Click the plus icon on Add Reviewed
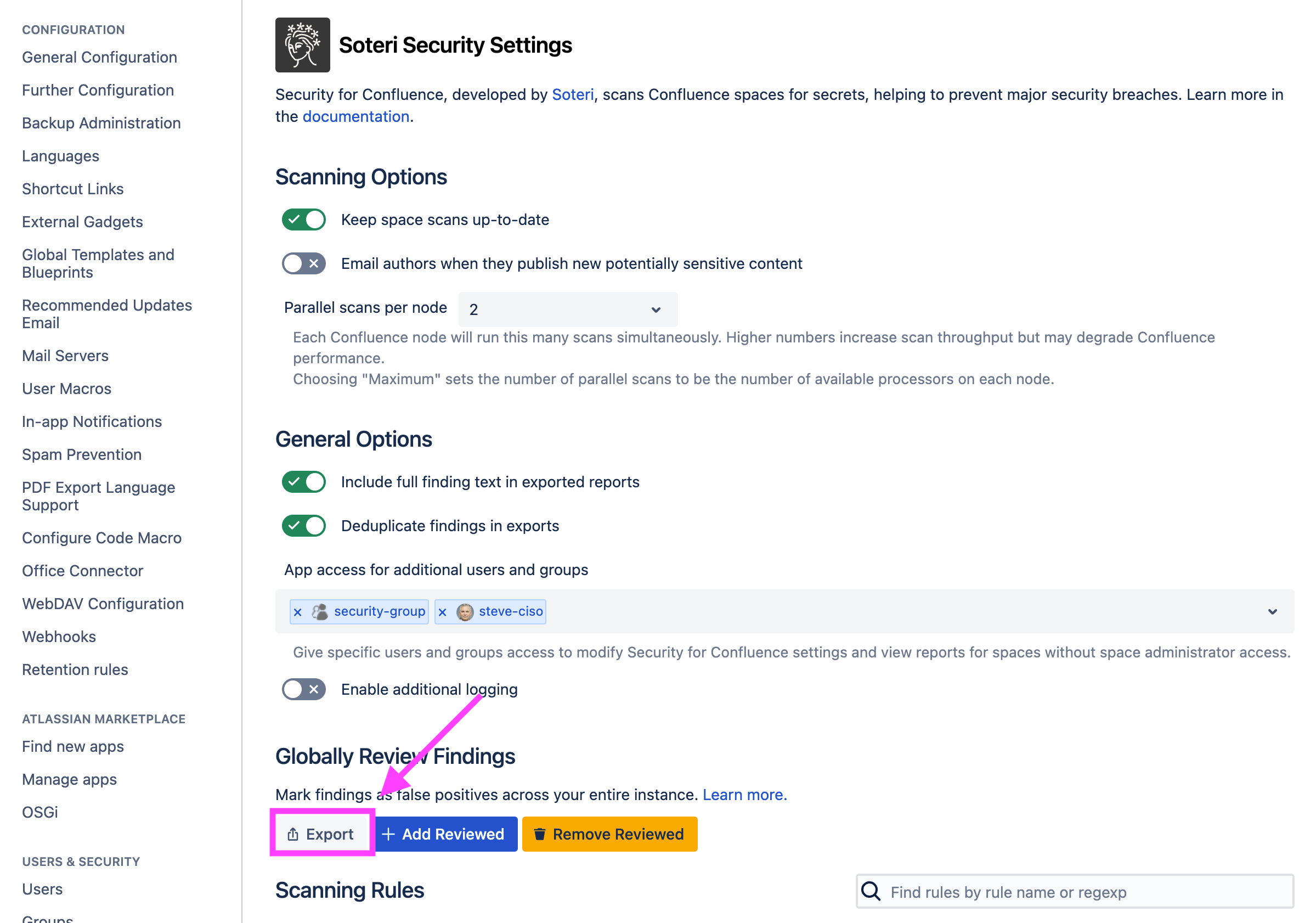Screen dimensions: 1316x923 pos(388,834)
